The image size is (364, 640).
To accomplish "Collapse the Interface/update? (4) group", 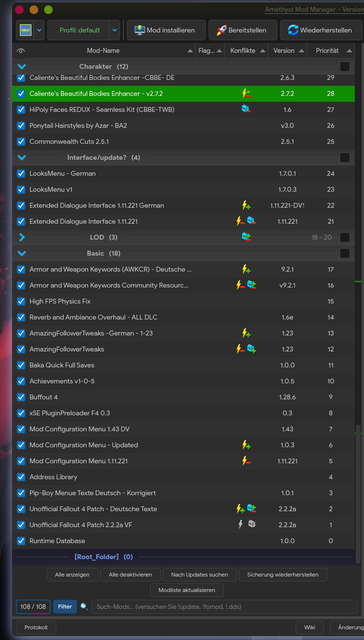I will (x=22, y=158).
